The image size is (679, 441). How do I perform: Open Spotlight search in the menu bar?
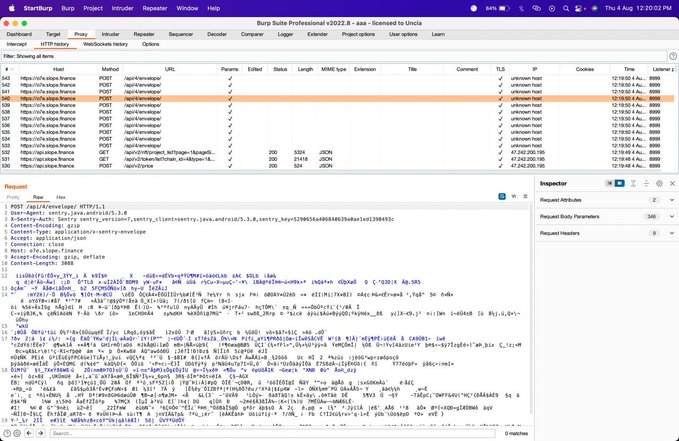click(x=566, y=8)
